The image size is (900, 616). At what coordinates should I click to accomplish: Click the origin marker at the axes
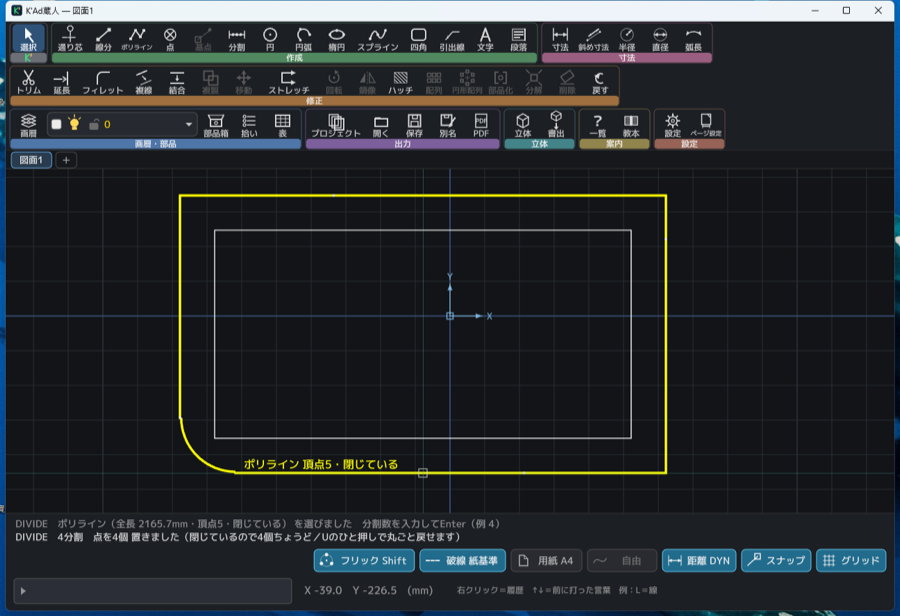tap(450, 316)
